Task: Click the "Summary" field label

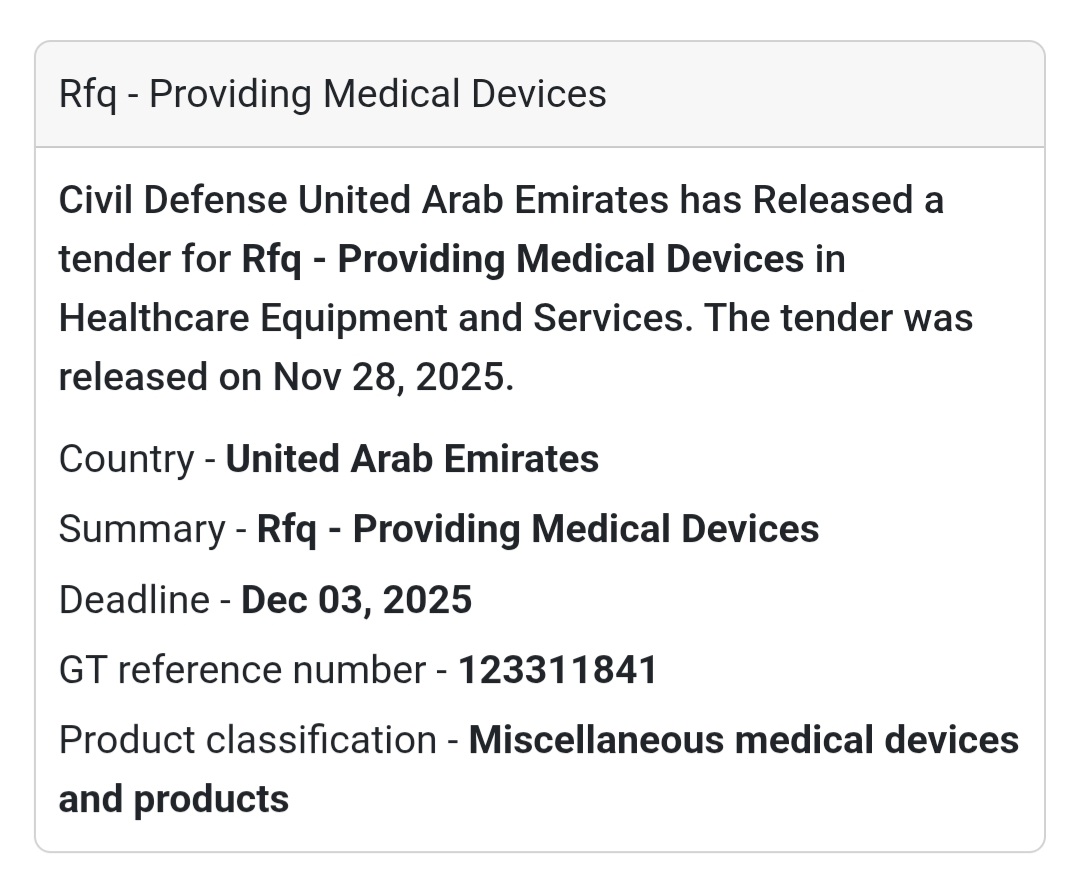Action: 141,529
